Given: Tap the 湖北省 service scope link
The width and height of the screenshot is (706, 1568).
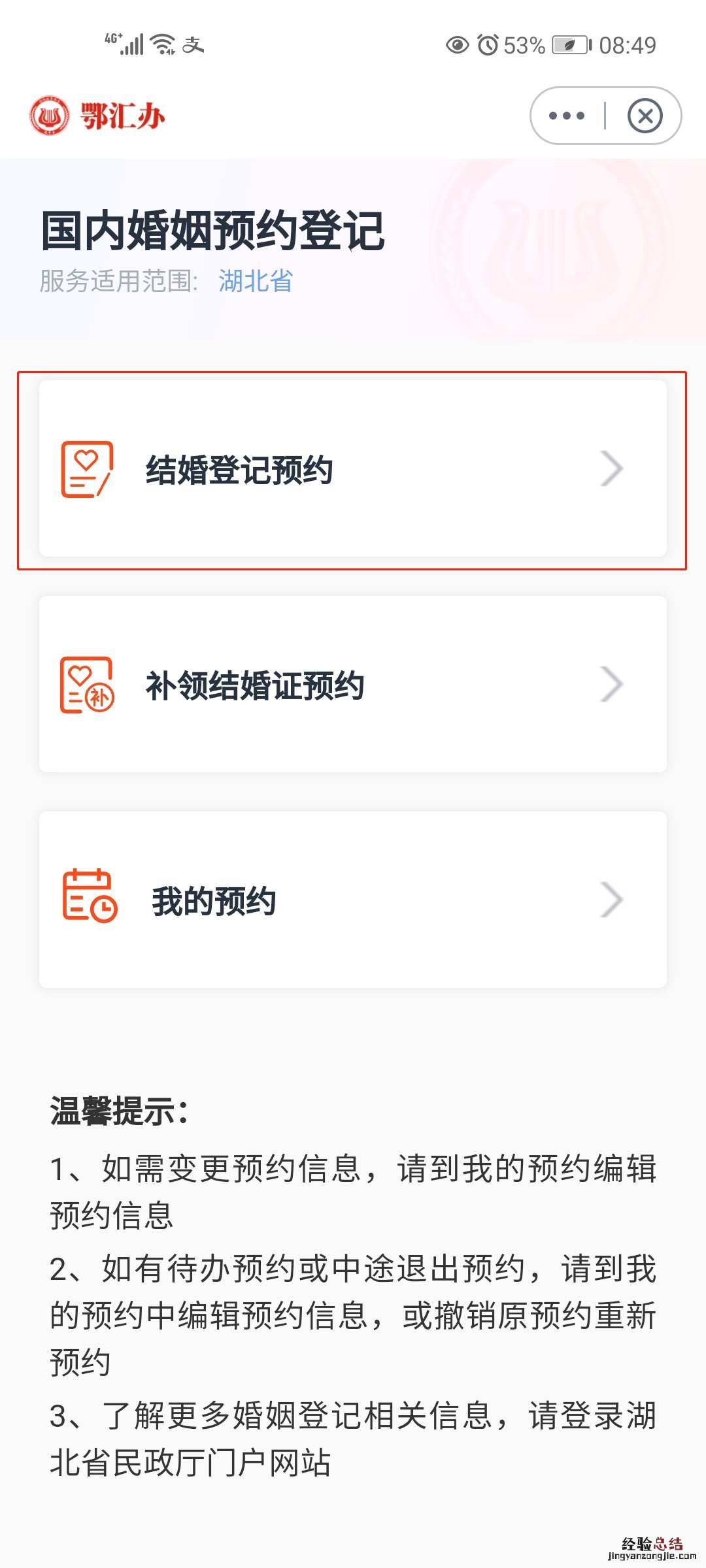Looking at the screenshot, I should pos(256,281).
